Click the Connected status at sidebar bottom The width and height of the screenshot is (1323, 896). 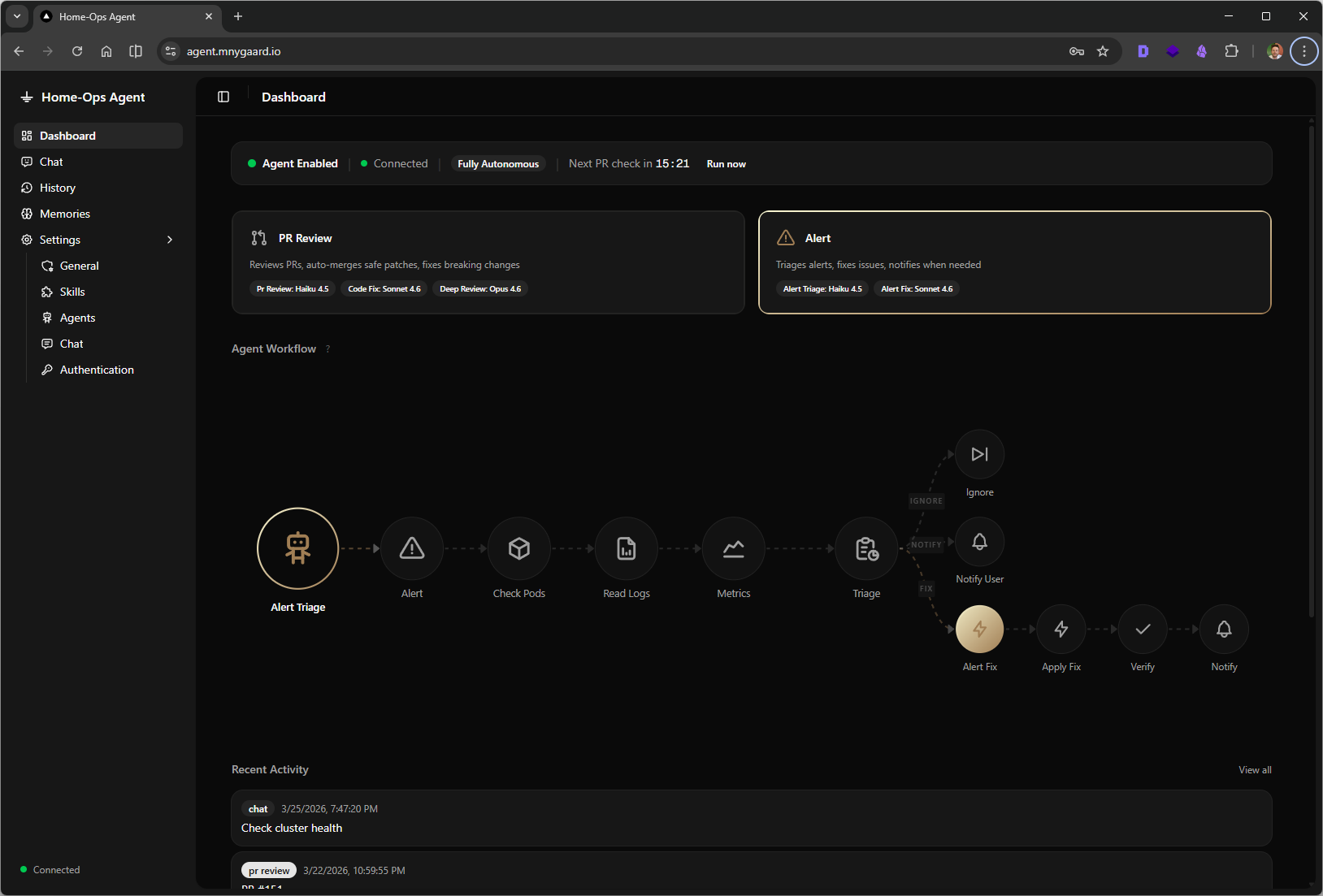pyautogui.click(x=50, y=869)
